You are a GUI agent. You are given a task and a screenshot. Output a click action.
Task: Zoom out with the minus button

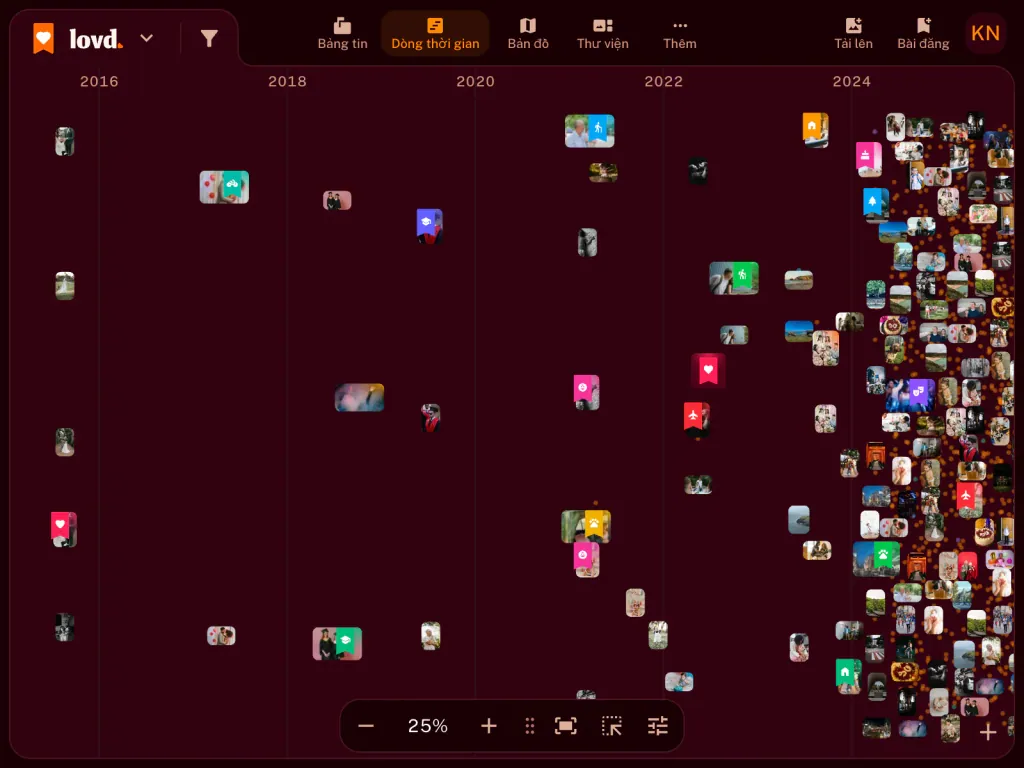tap(366, 726)
